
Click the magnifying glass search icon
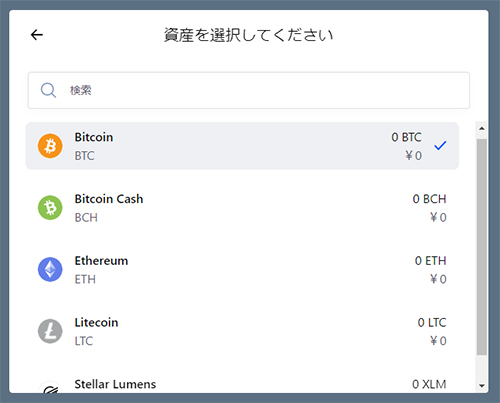coord(48,90)
